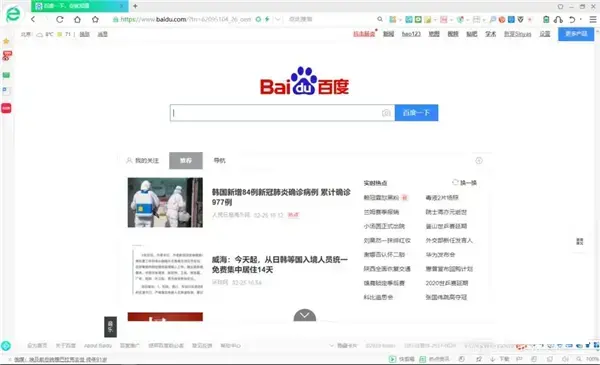Open 学术 link in top navigation
The width and height of the screenshot is (600, 365).
pyautogui.click(x=491, y=34)
